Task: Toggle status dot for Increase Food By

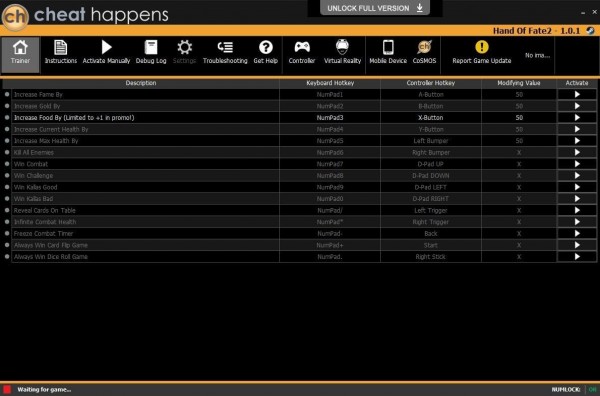Action: (7, 117)
